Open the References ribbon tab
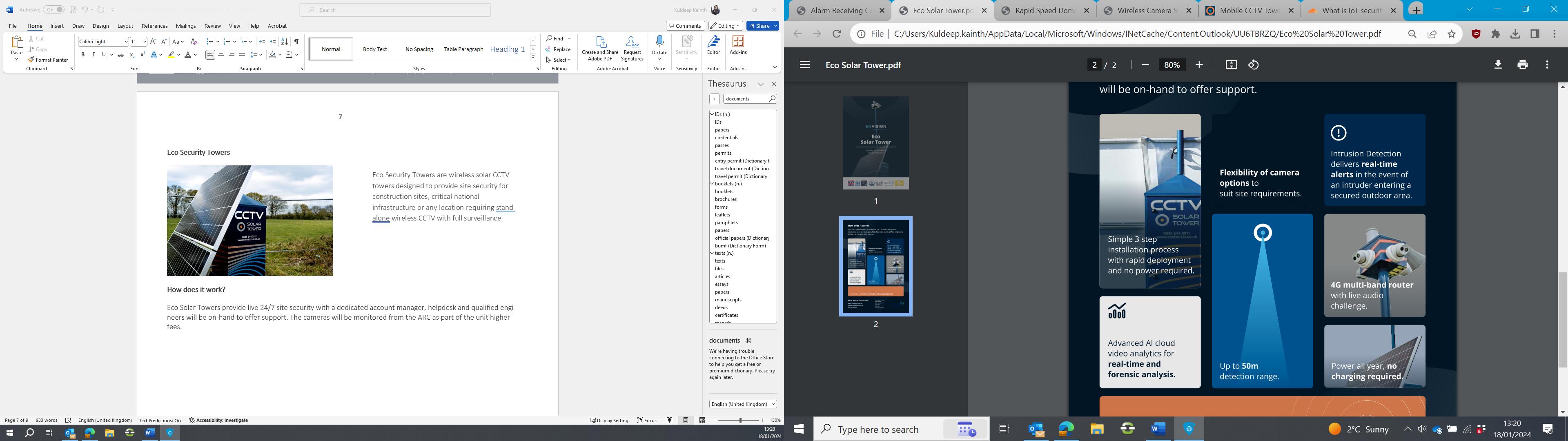The height and width of the screenshot is (441, 1568). tap(154, 26)
